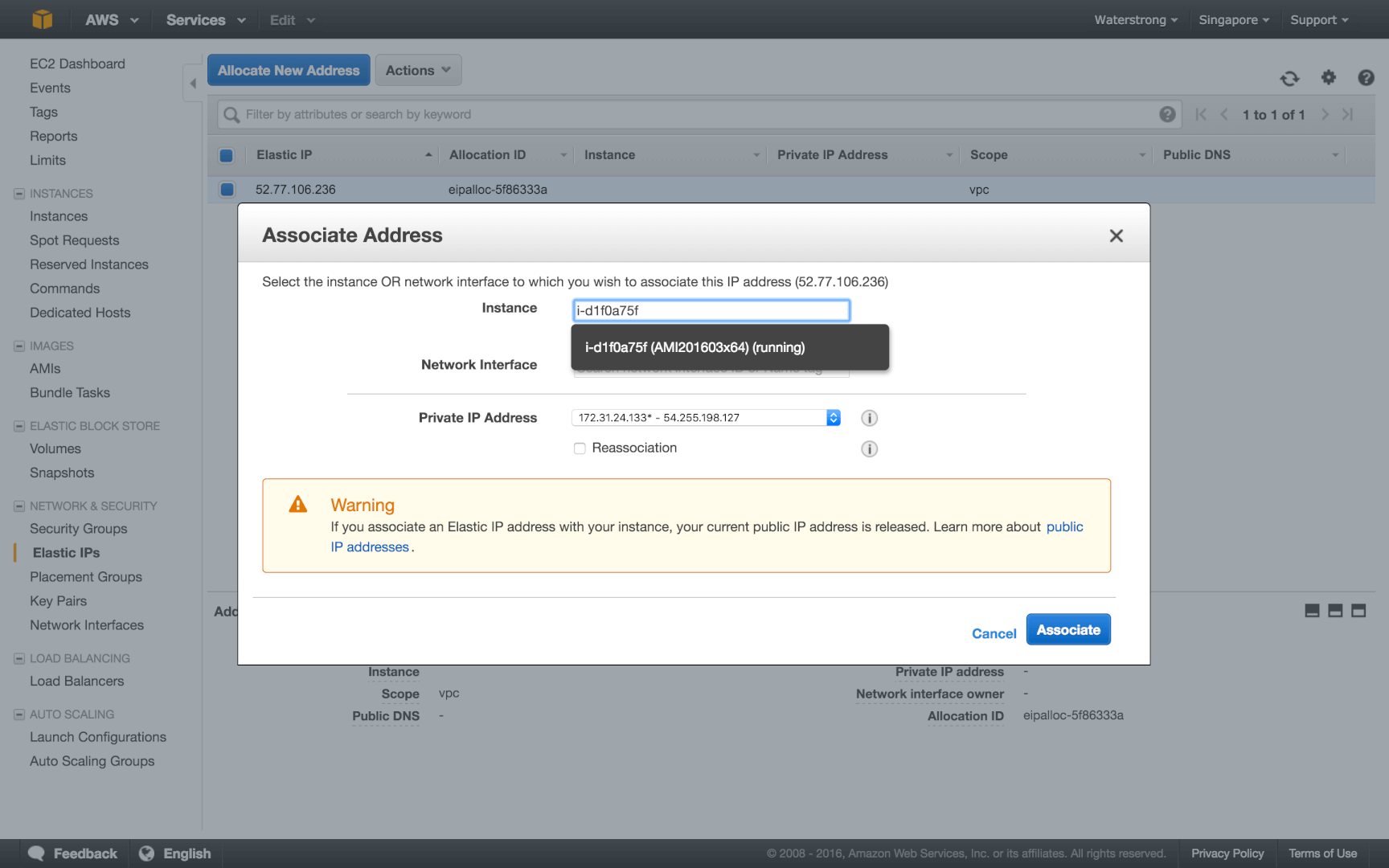
Task: Open Allocation ID column filter arrow
Action: coord(563,155)
